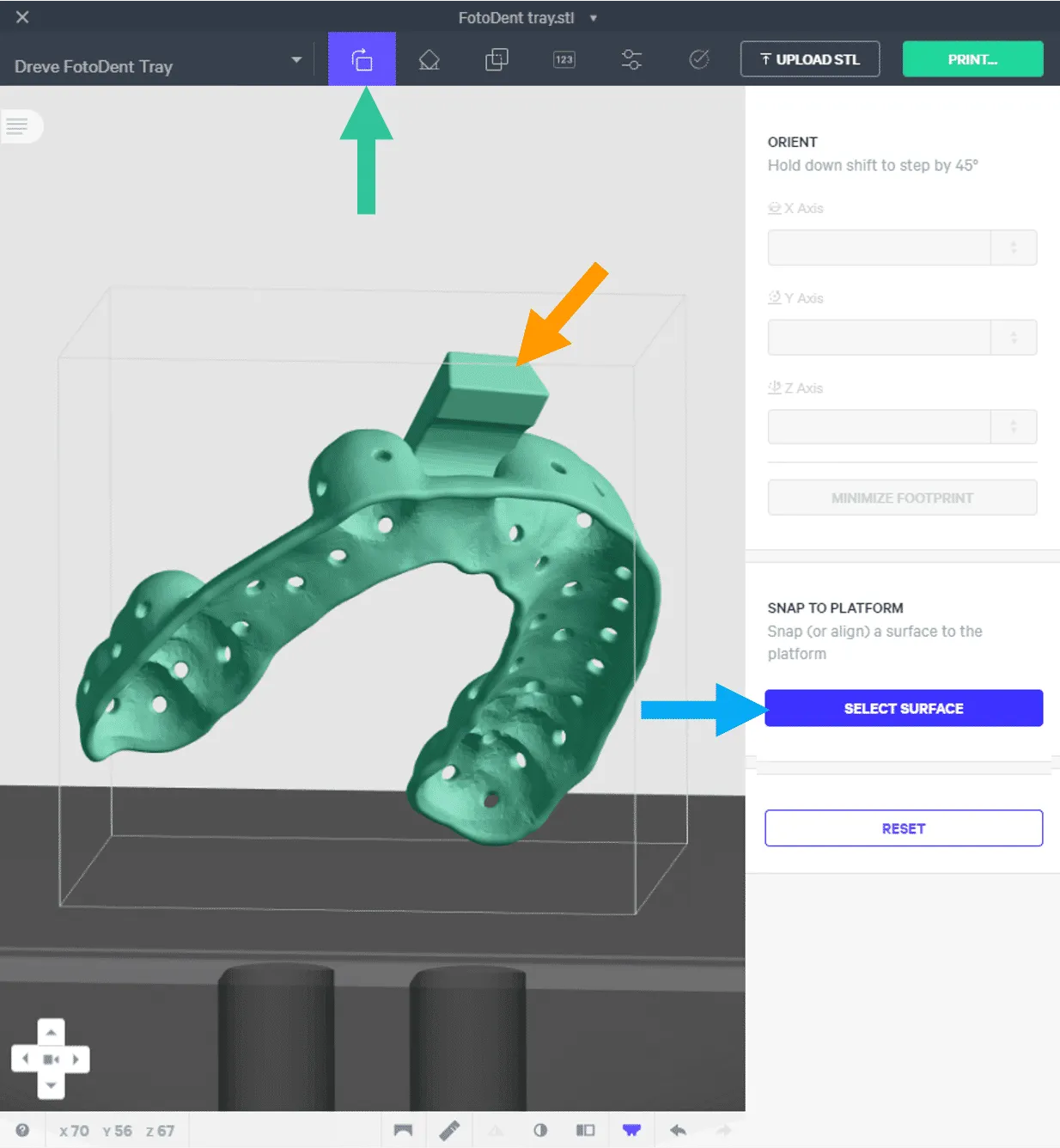Image resolution: width=1060 pixels, height=1148 pixels.
Task: Click the "SNAP TO PLATFORM" heading
Action: click(x=835, y=608)
